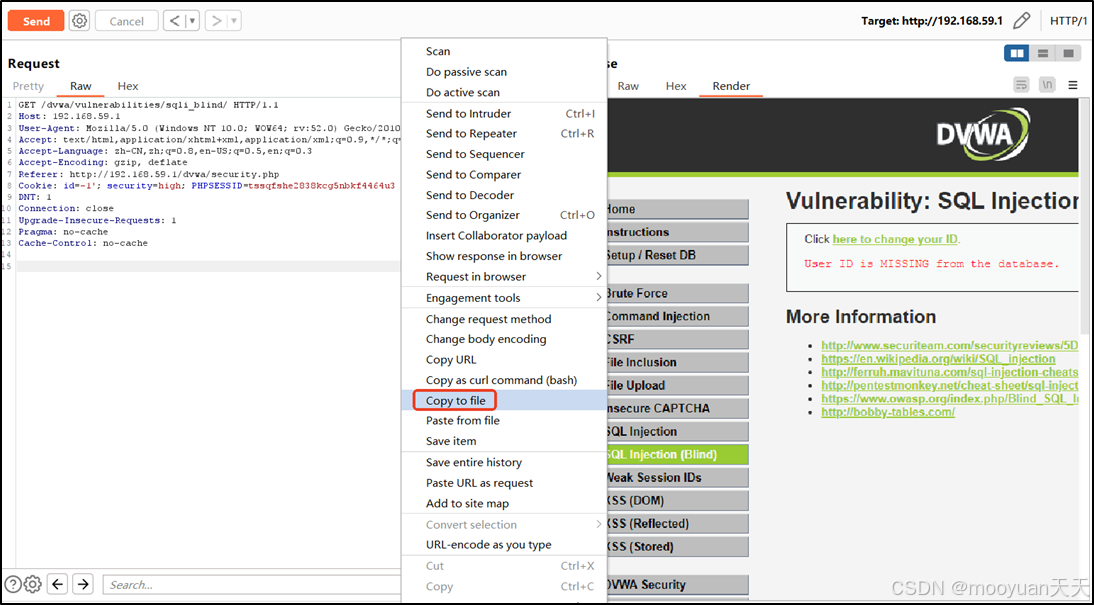
Task: Go forward with the next request arrow
Action: (x=216, y=21)
